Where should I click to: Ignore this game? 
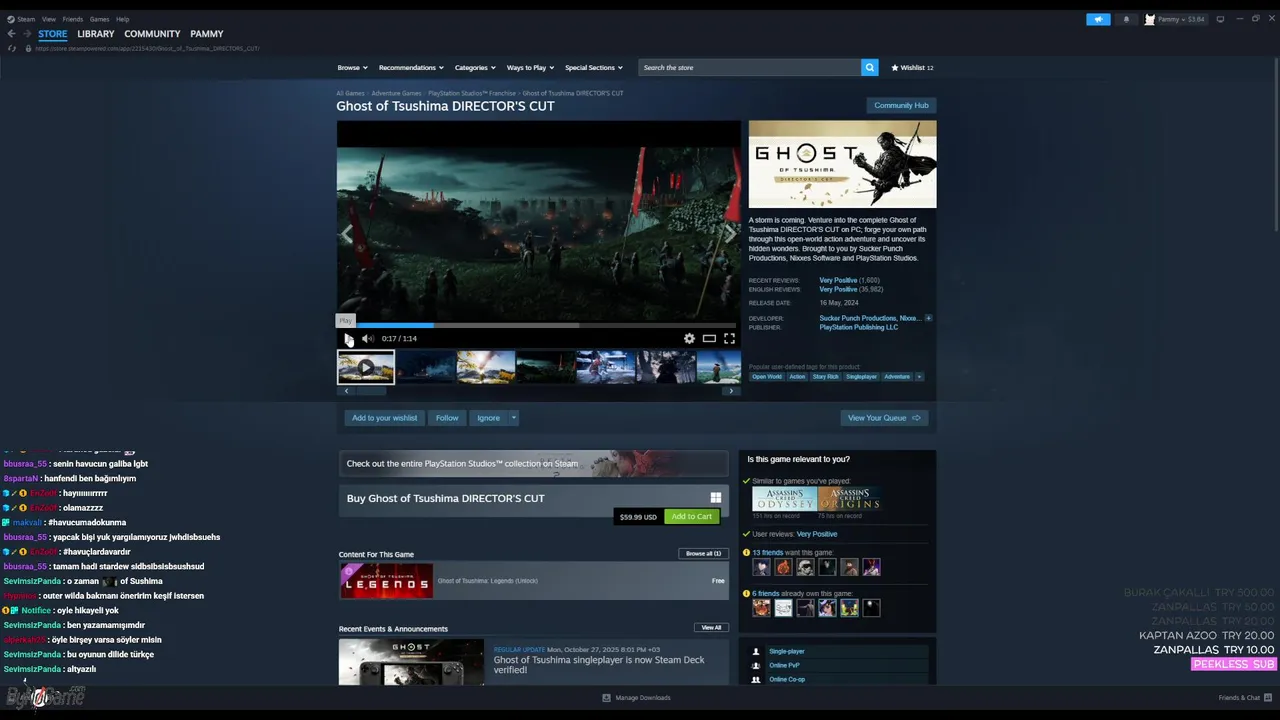[x=488, y=418]
